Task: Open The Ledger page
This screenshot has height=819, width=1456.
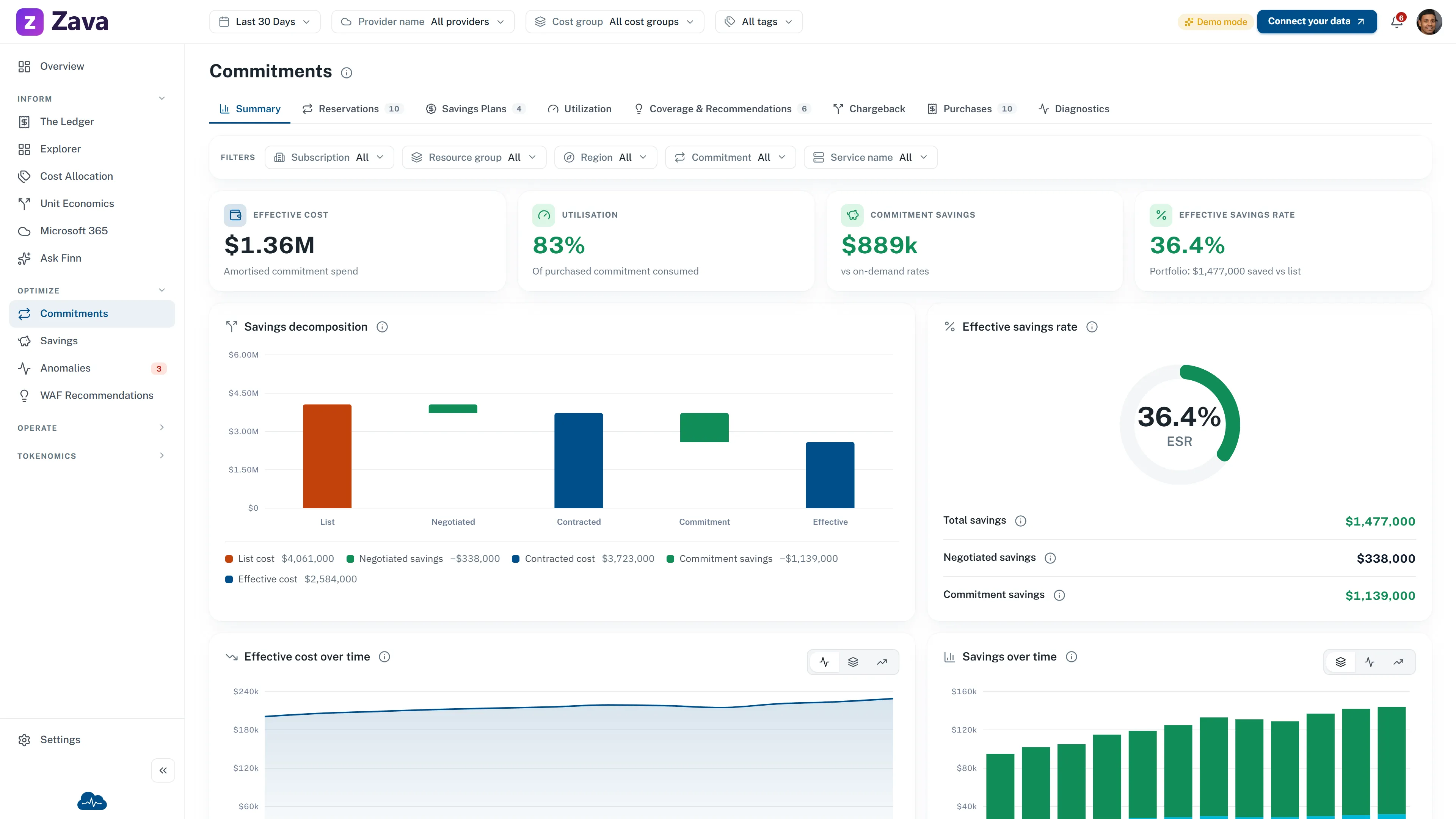Action: tap(92, 121)
